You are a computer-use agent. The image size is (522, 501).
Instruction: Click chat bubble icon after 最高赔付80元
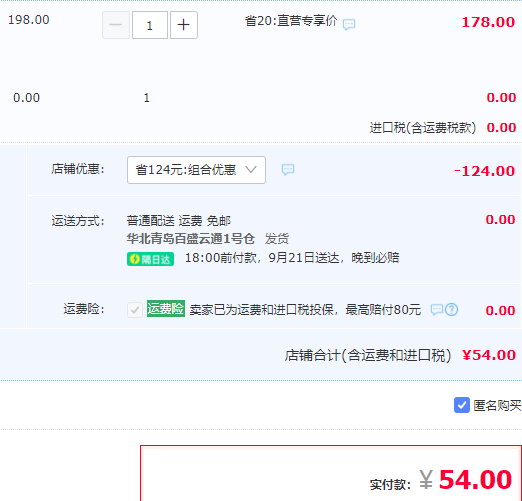coord(437,310)
